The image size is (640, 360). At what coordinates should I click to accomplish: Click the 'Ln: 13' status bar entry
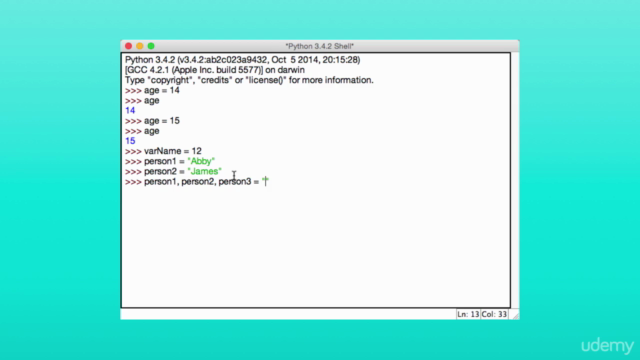pos(468,314)
